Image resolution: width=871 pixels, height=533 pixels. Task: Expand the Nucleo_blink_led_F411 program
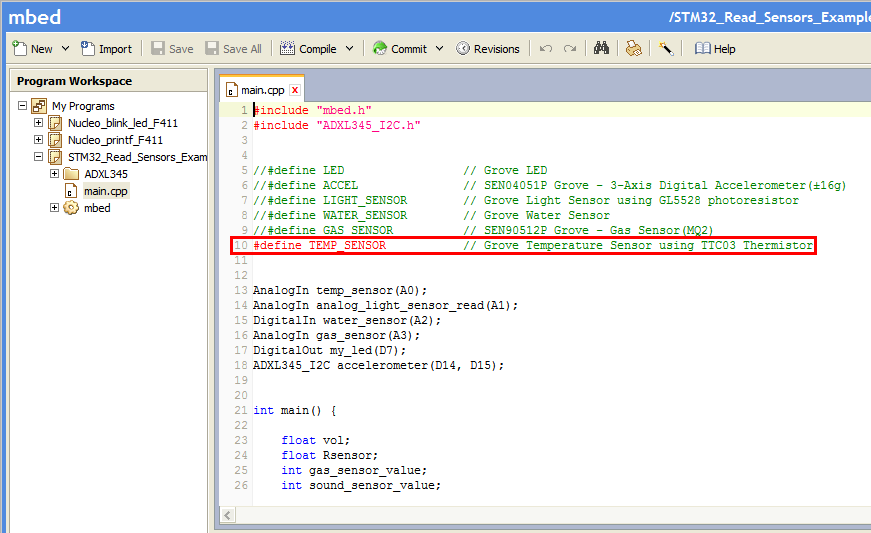coord(39,123)
